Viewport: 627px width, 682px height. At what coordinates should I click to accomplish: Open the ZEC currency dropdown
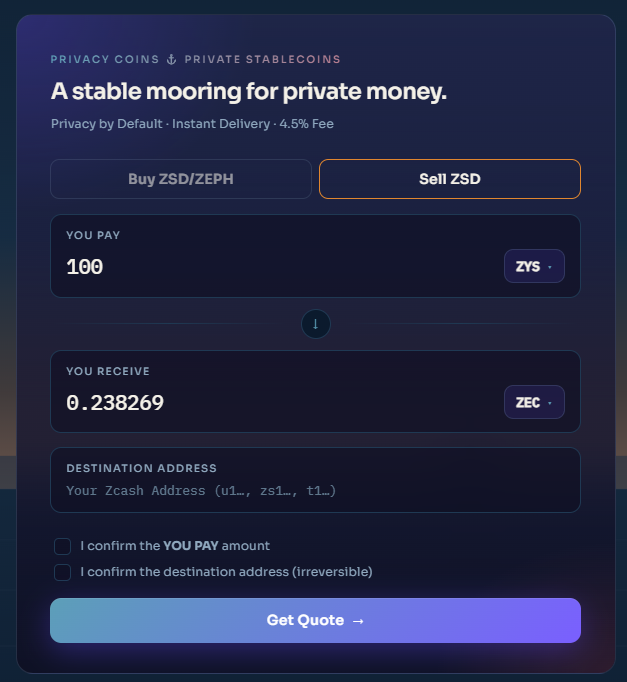(x=534, y=402)
